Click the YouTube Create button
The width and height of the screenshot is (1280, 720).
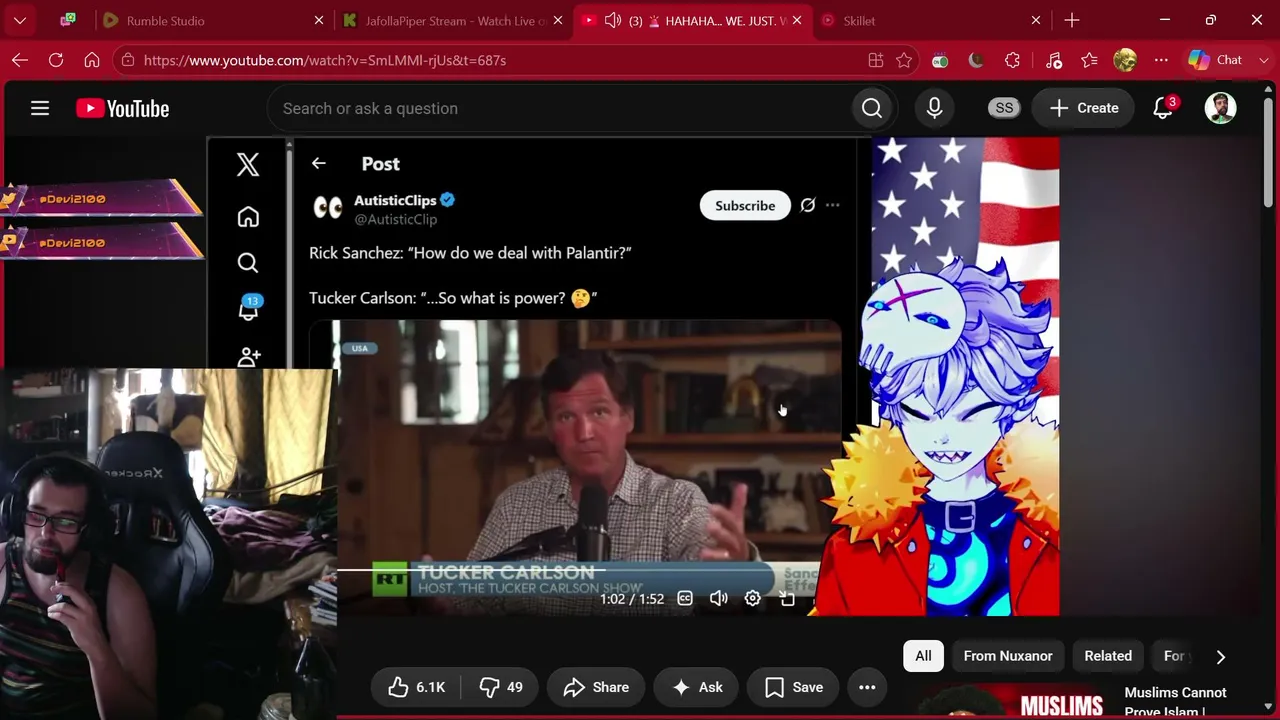click(1084, 108)
